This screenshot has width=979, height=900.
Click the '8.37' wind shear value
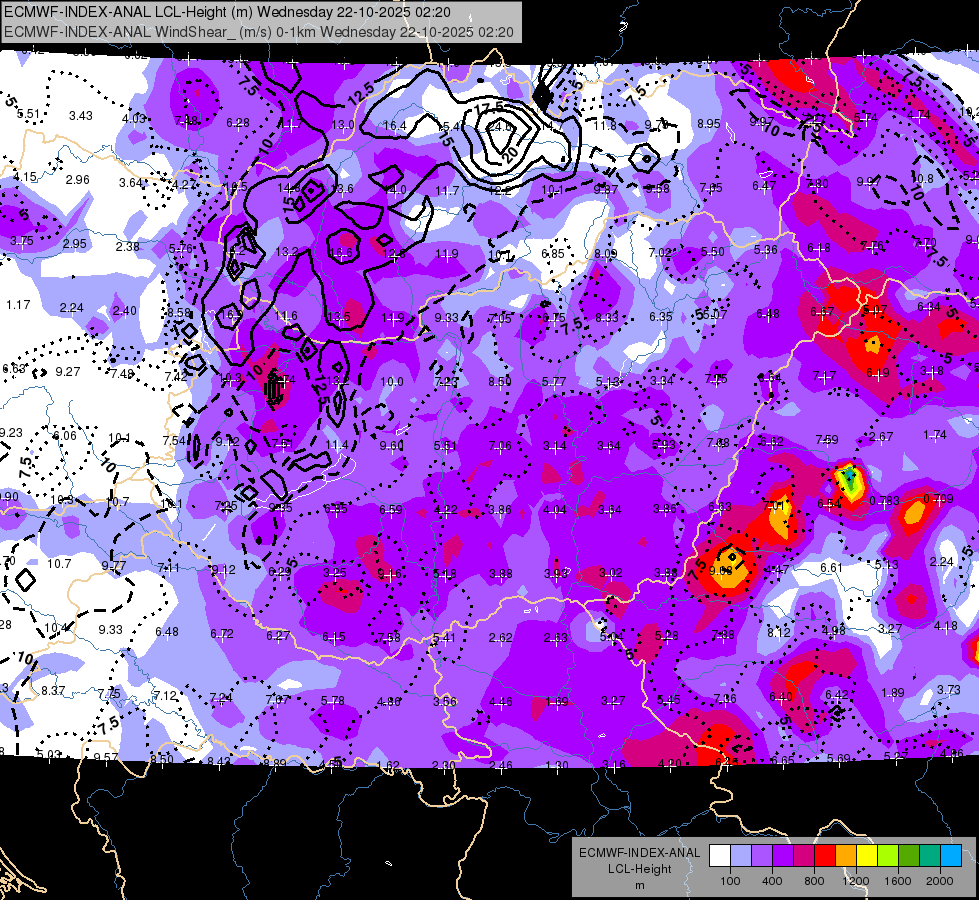tap(53, 691)
